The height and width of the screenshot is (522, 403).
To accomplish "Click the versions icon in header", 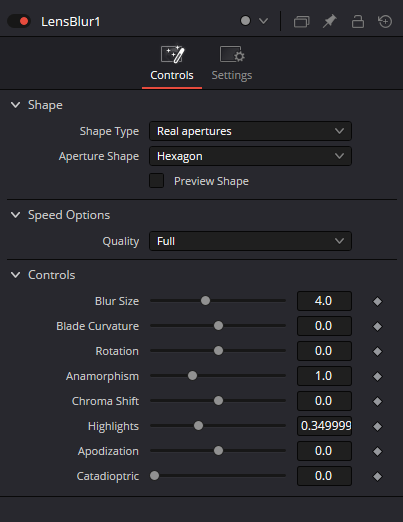I will (x=301, y=22).
